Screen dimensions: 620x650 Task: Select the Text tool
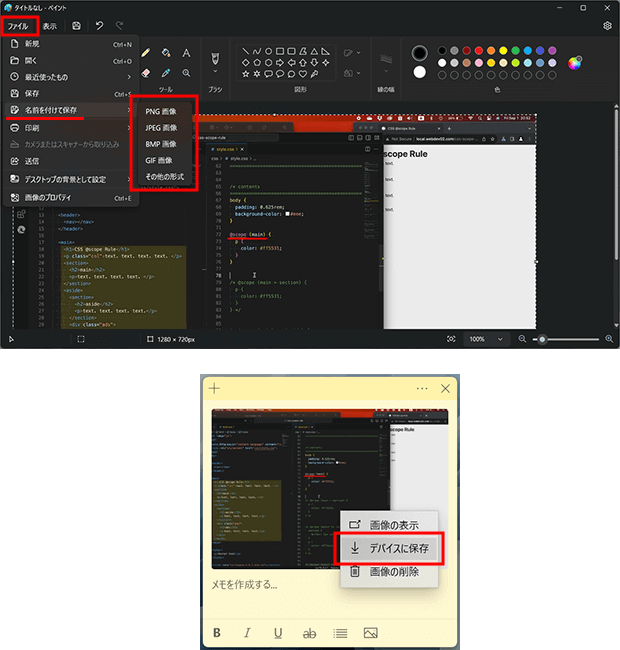186,53
